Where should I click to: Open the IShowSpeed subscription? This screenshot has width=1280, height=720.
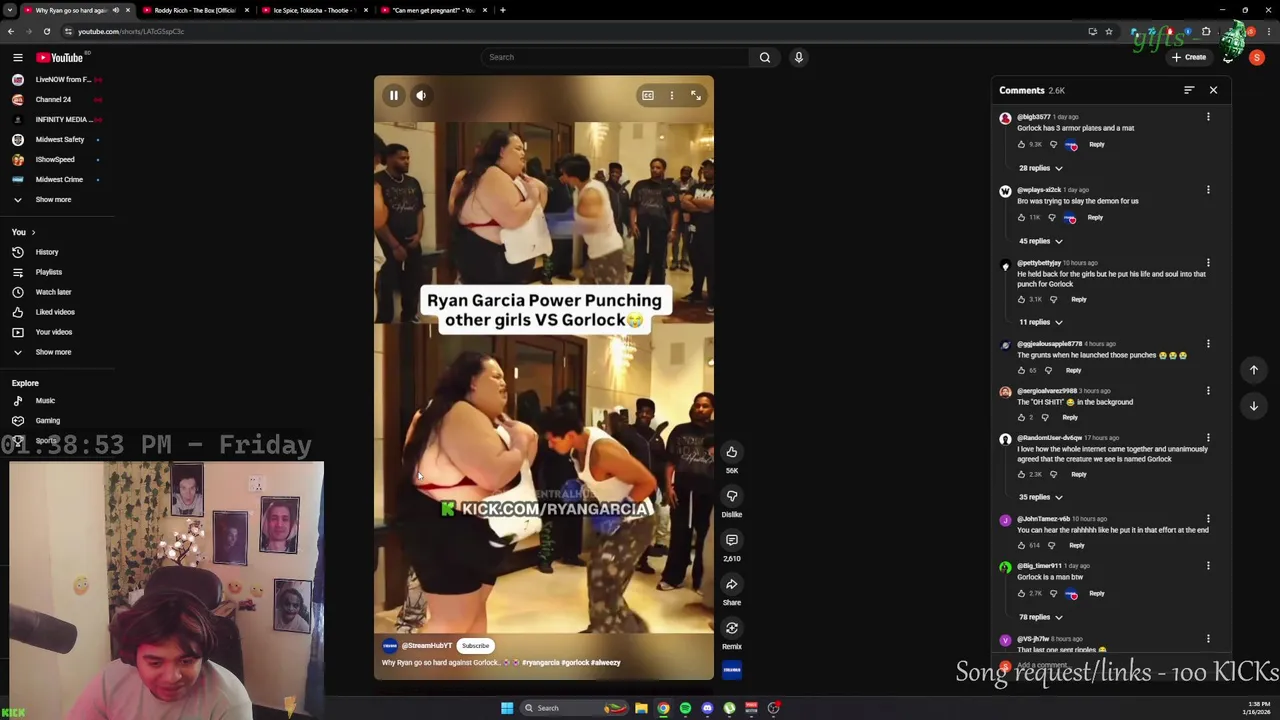click(56, 159)
